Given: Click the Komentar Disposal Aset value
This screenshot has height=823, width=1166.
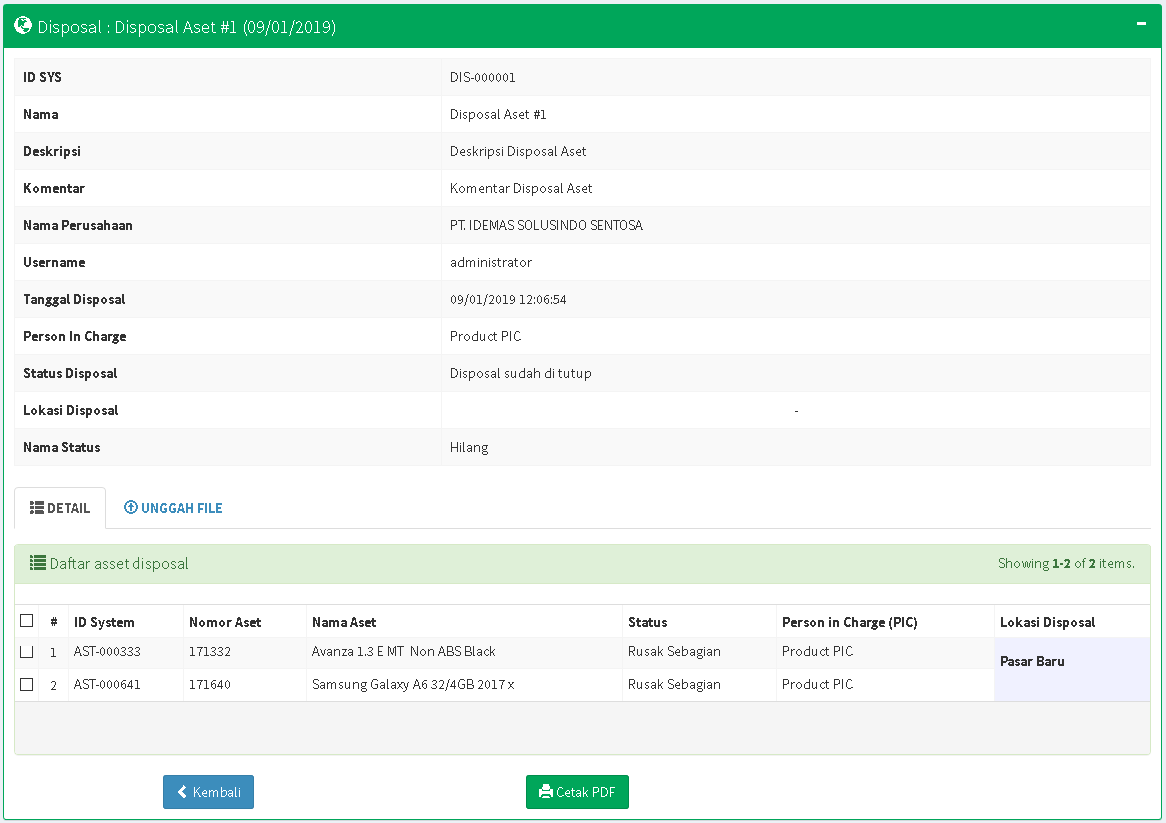Looking at the screenshot, I should pos(521,188).
